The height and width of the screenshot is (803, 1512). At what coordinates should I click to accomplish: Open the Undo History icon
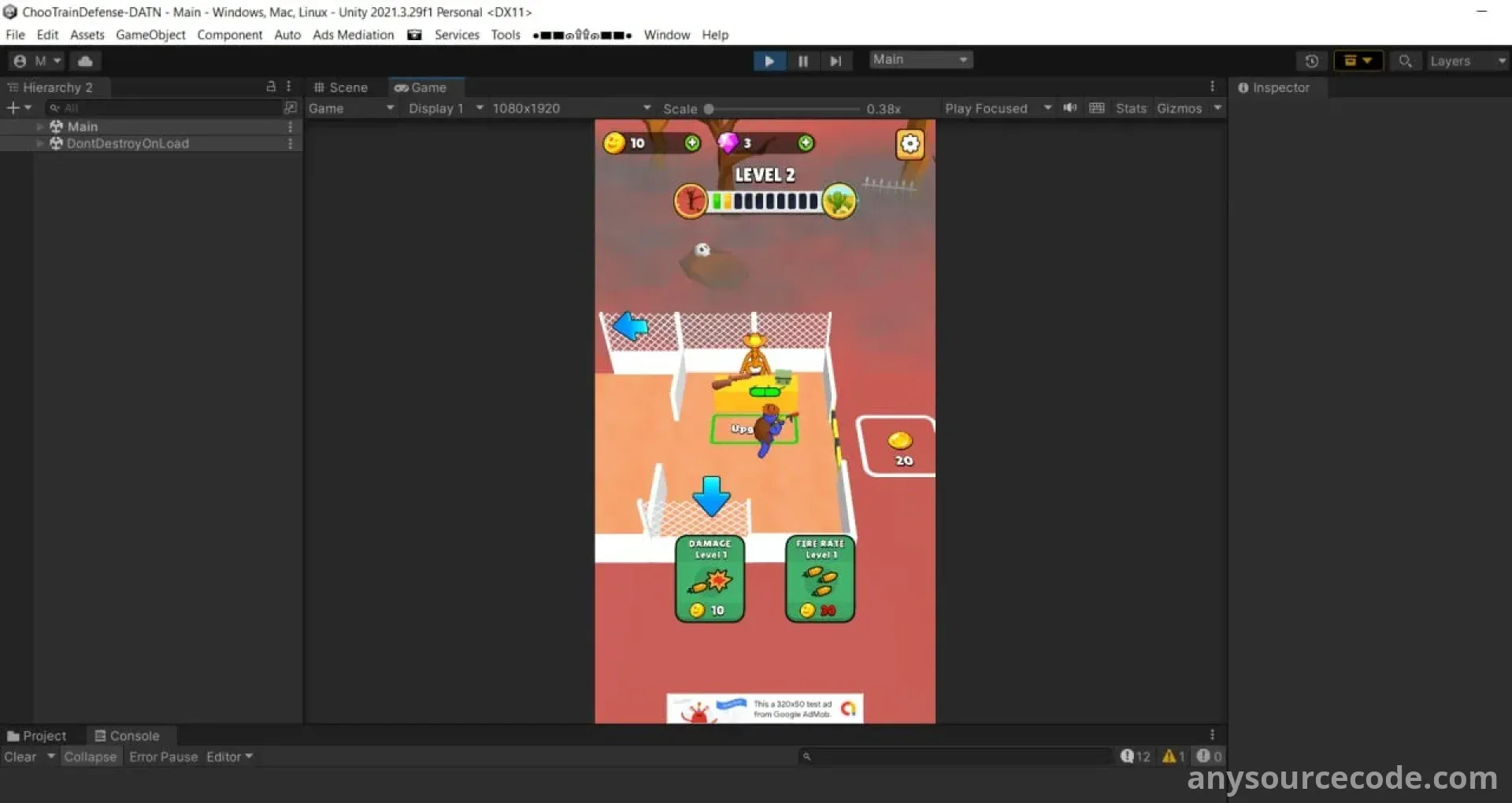pos(1311,61)
